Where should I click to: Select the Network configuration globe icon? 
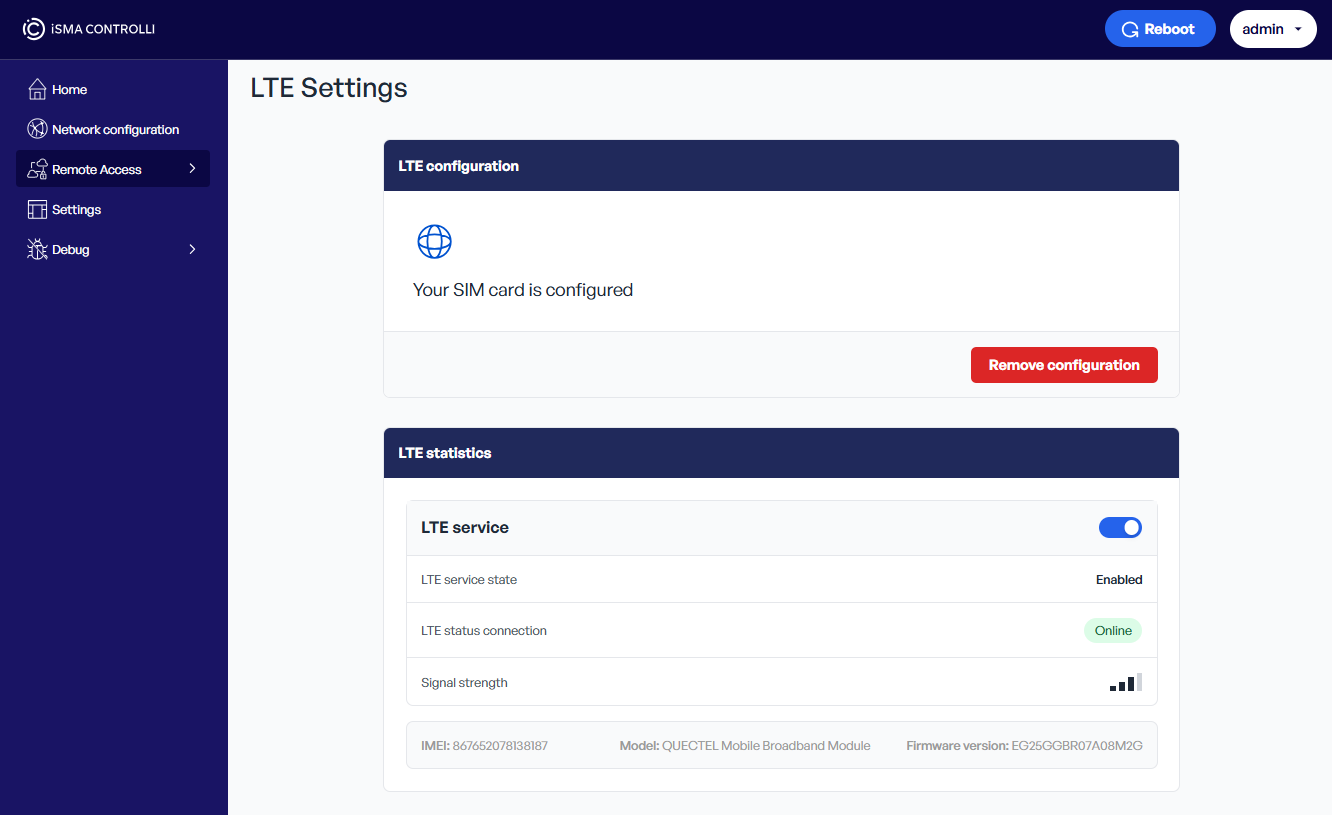(36, 128)
